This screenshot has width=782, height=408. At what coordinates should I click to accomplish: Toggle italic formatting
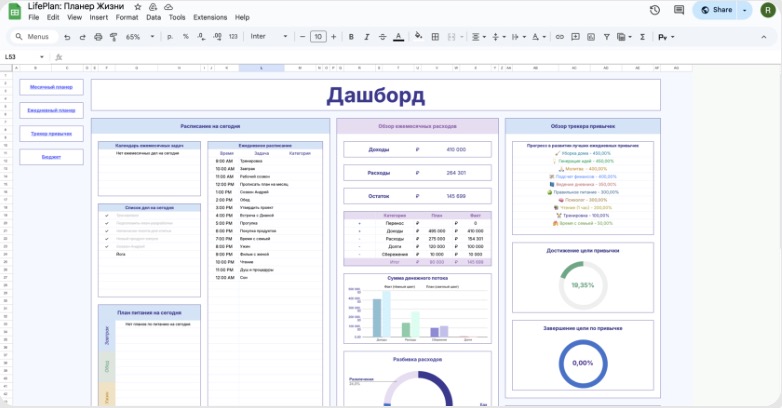pyautogui.click(x=367, y=37)
